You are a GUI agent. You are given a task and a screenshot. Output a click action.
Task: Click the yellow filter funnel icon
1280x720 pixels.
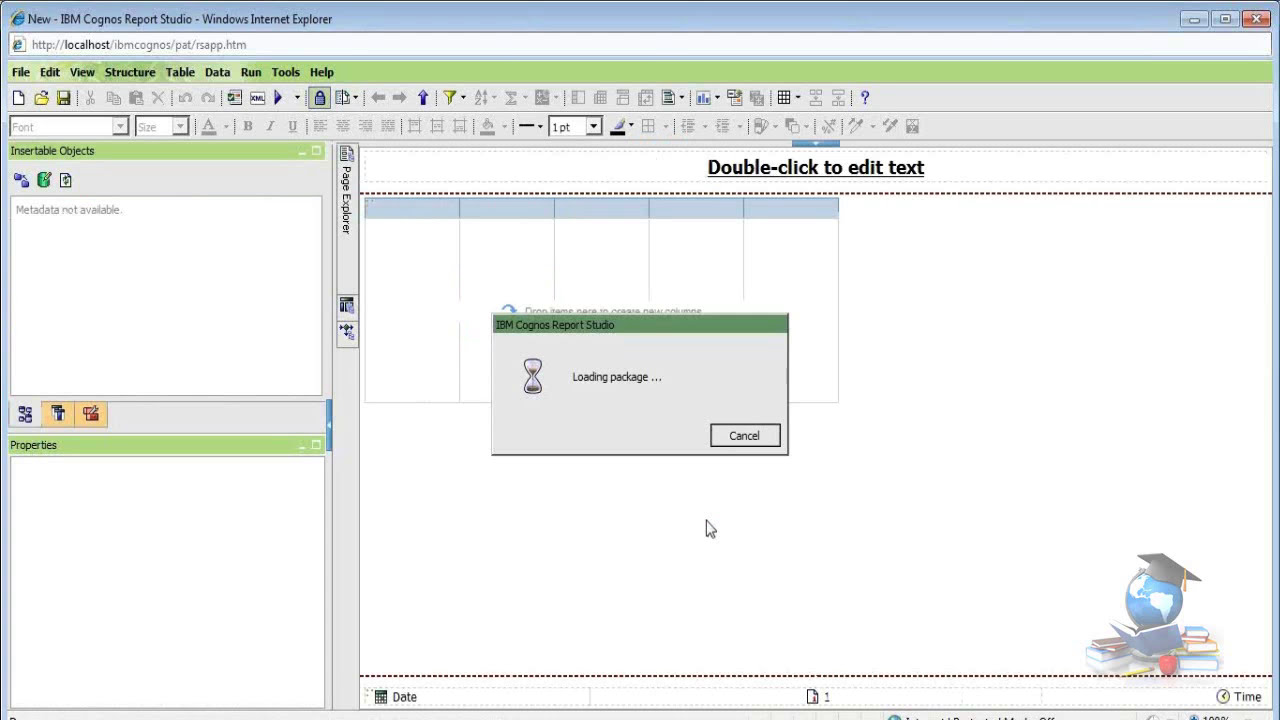pyautogui.click(x=450, y=98)
